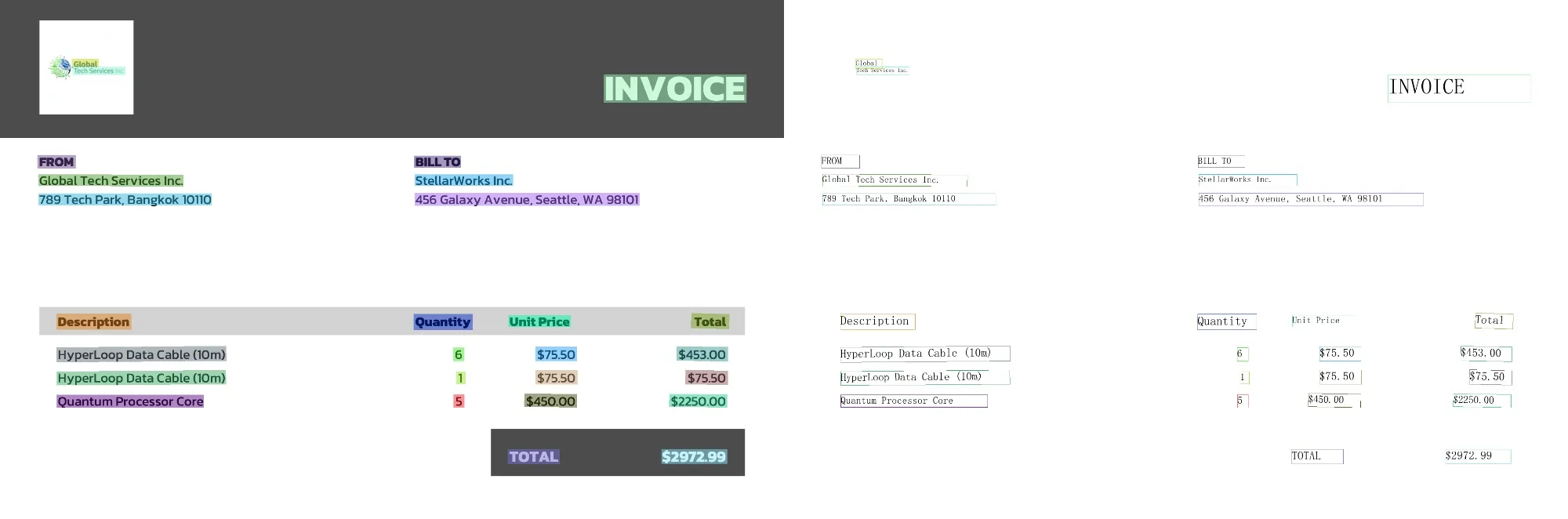This screenshot has height=519, width=1568.
Task: Click the 'Unit Price' header in OCR panel
Action: point(1323,321)
